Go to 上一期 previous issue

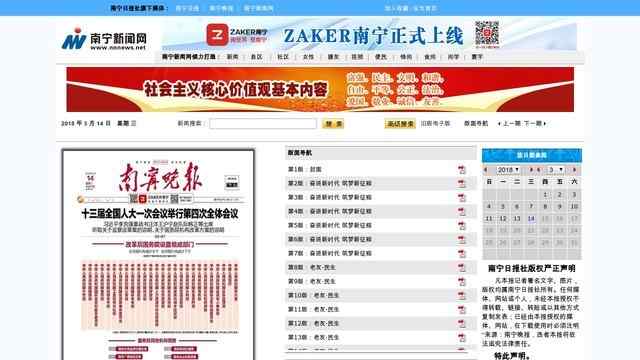click(x=509, y=123)
